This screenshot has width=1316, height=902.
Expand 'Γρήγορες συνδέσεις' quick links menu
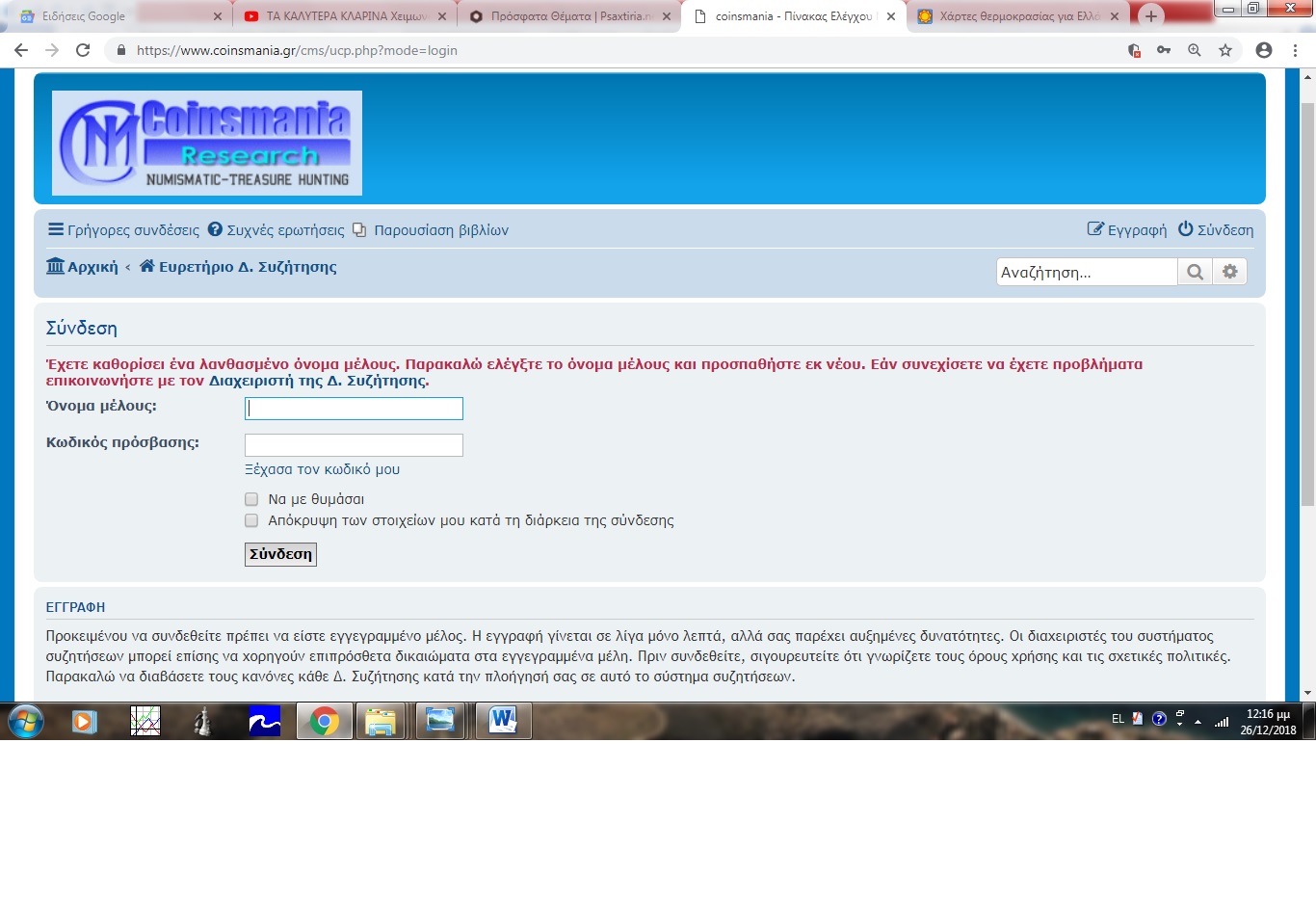pyautogui.click(x=124, y=230)
